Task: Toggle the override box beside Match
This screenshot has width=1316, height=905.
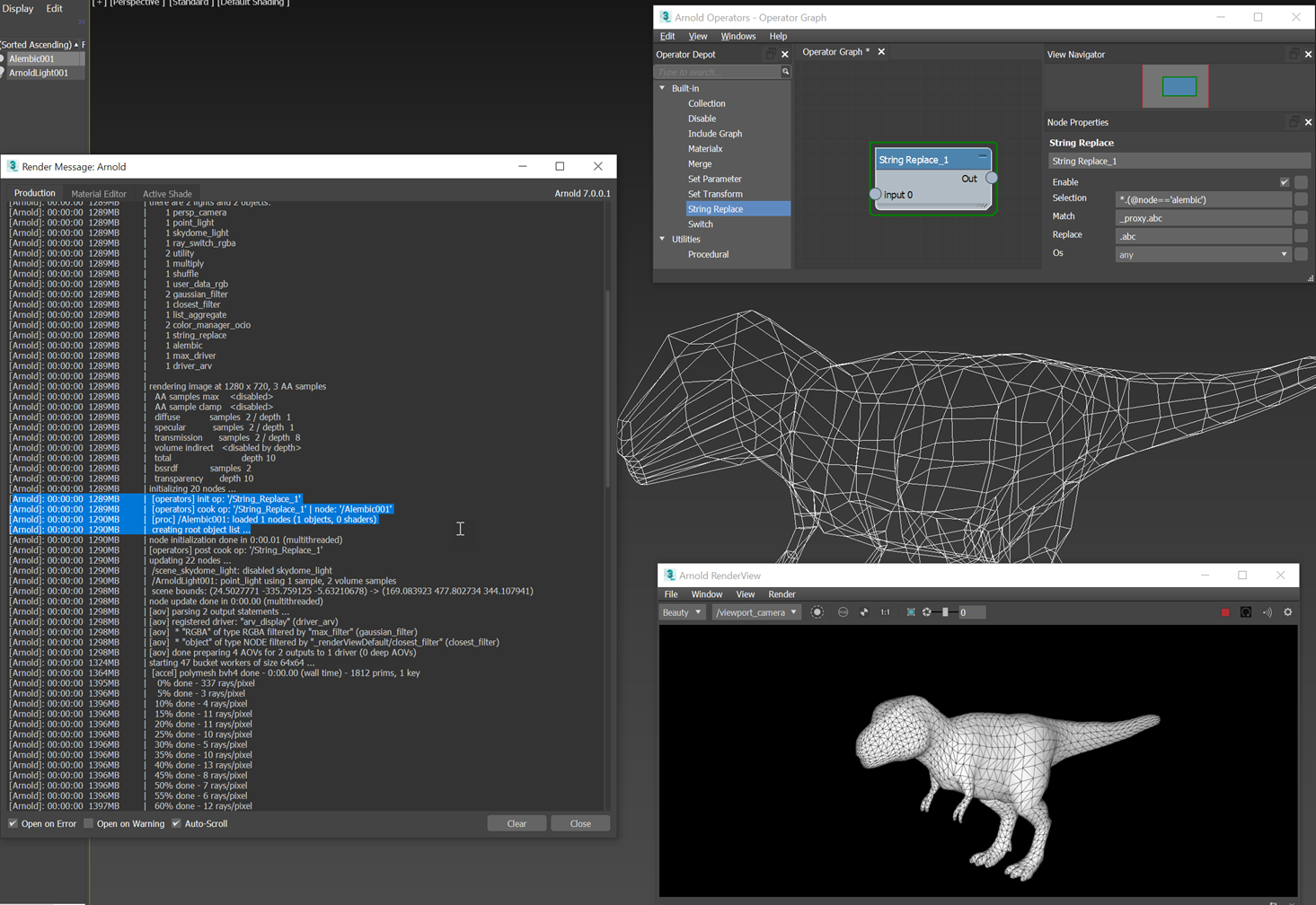Action: point(1301,217)
